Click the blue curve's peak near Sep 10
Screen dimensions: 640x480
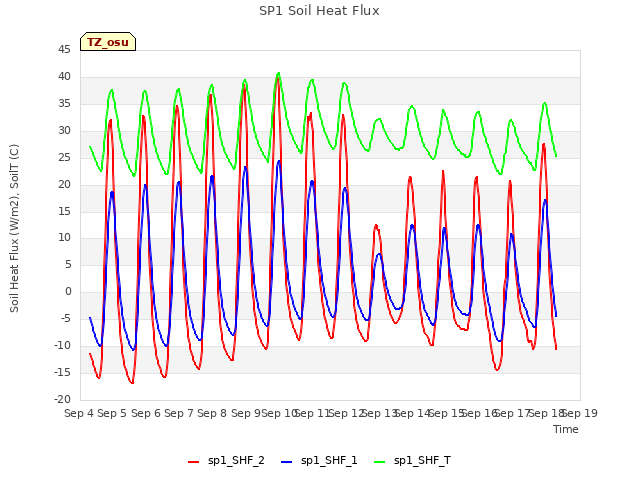[x=279, y=161]
